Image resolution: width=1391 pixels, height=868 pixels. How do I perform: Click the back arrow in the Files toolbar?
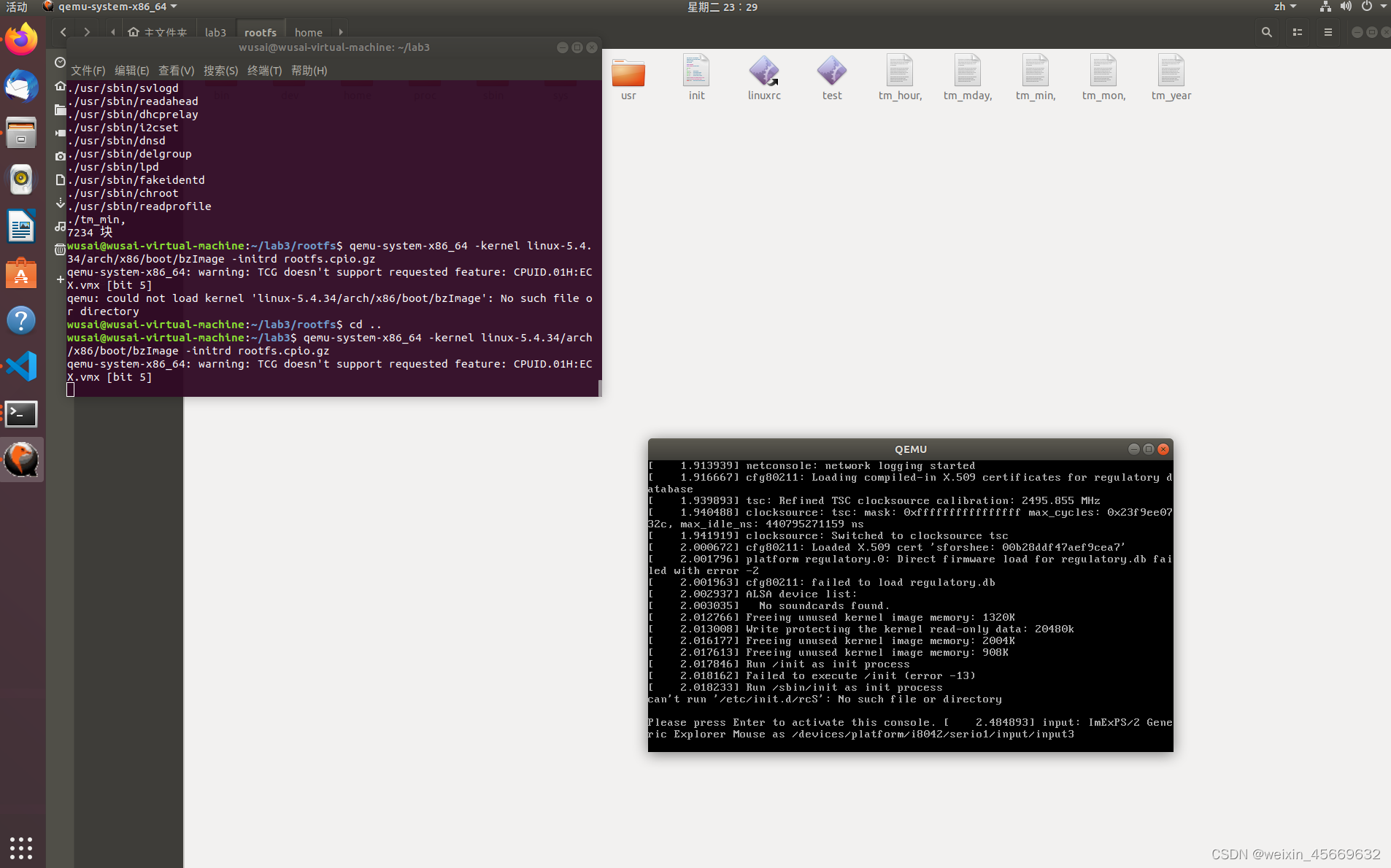(x=62, y=32)
